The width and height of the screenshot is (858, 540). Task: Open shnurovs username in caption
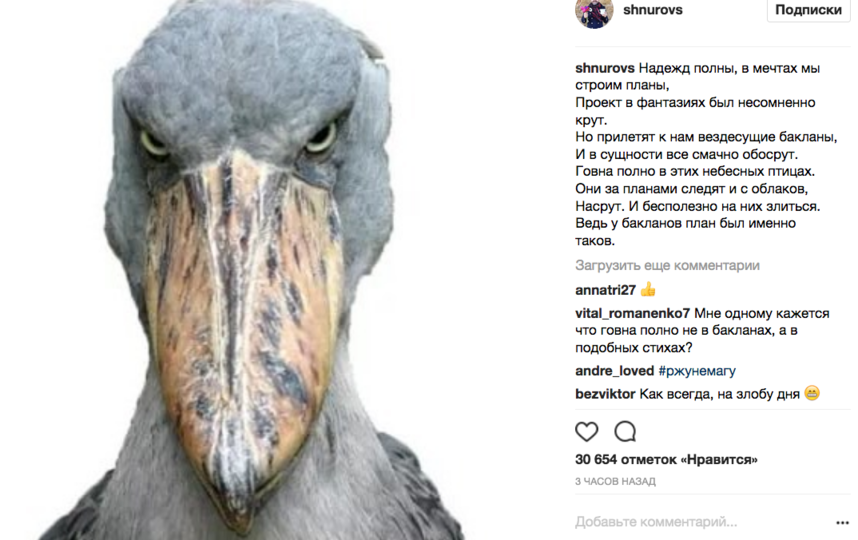605,68
